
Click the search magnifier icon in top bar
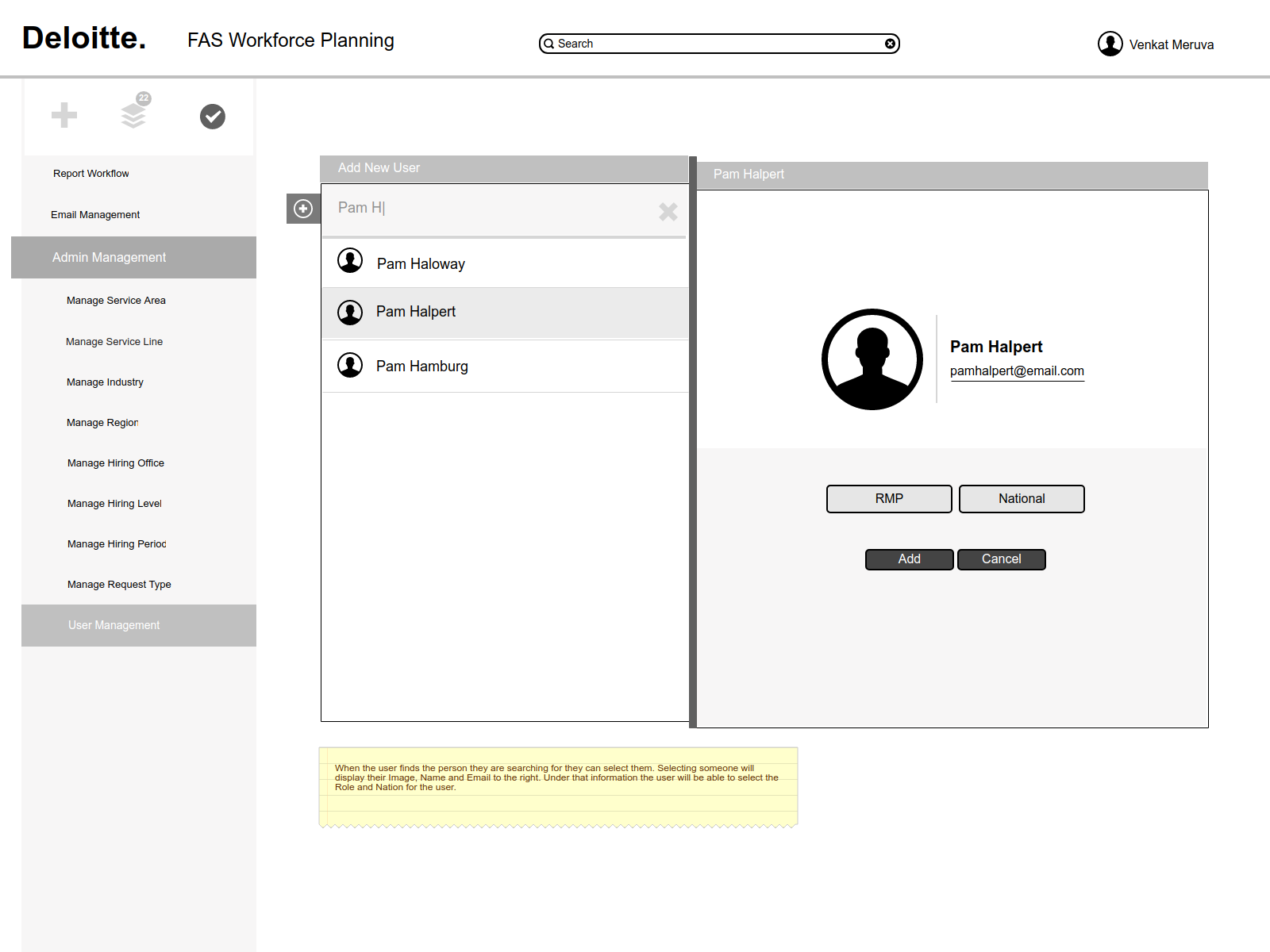click(548, 44)
